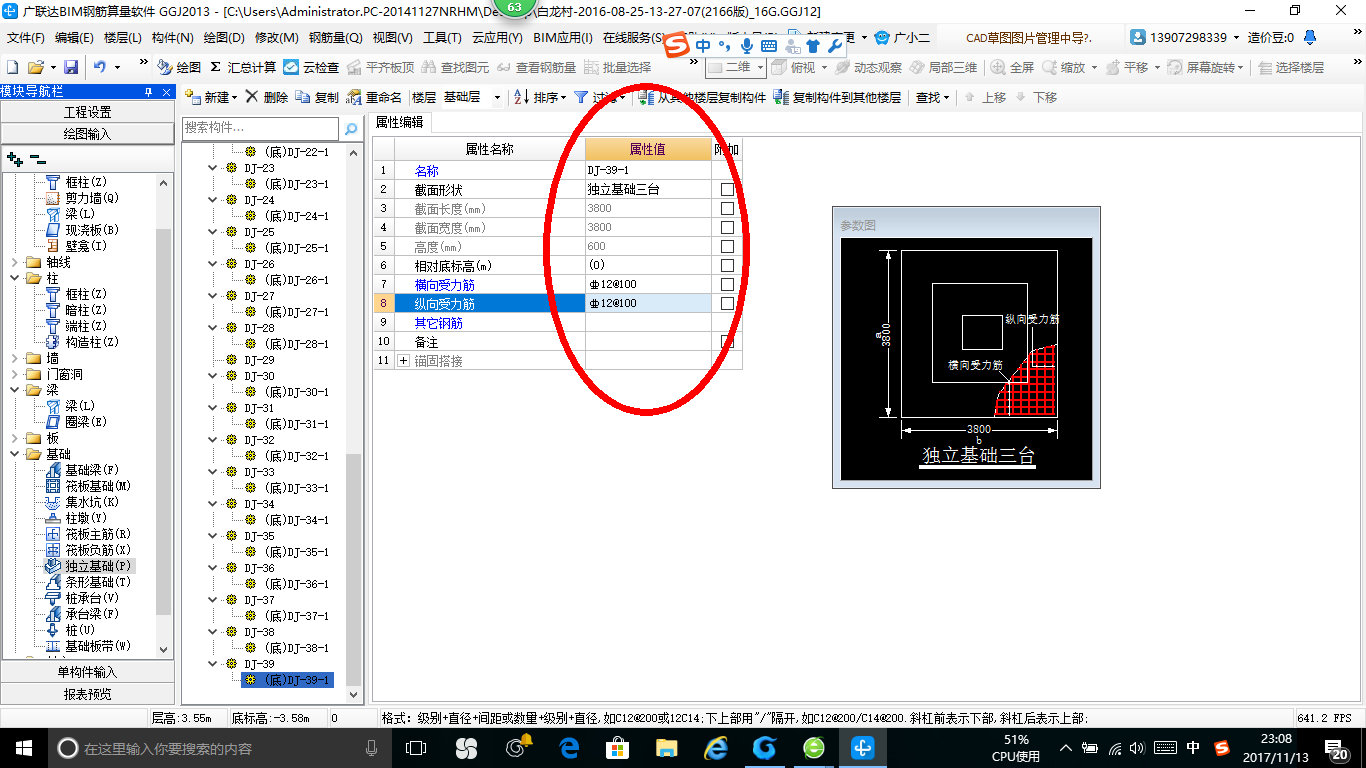Select 壁龛(I) in navigation tree
Screen dimensions: 1366x768
point(85,246)
